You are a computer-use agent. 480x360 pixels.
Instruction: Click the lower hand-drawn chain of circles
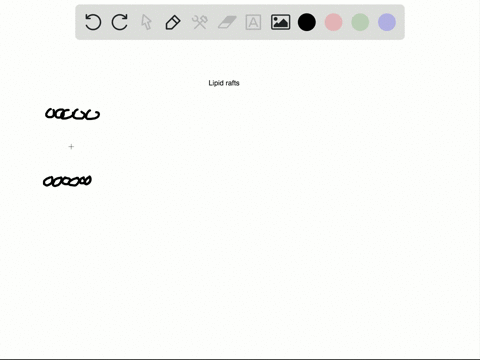click(67, 181)
